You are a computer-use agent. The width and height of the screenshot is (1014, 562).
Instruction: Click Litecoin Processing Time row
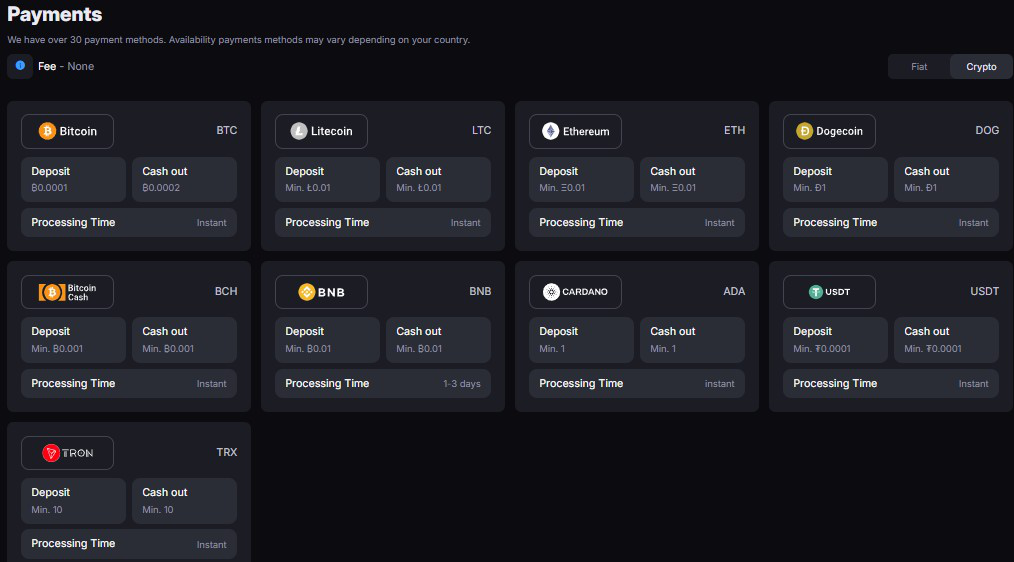tap(383, 222)
